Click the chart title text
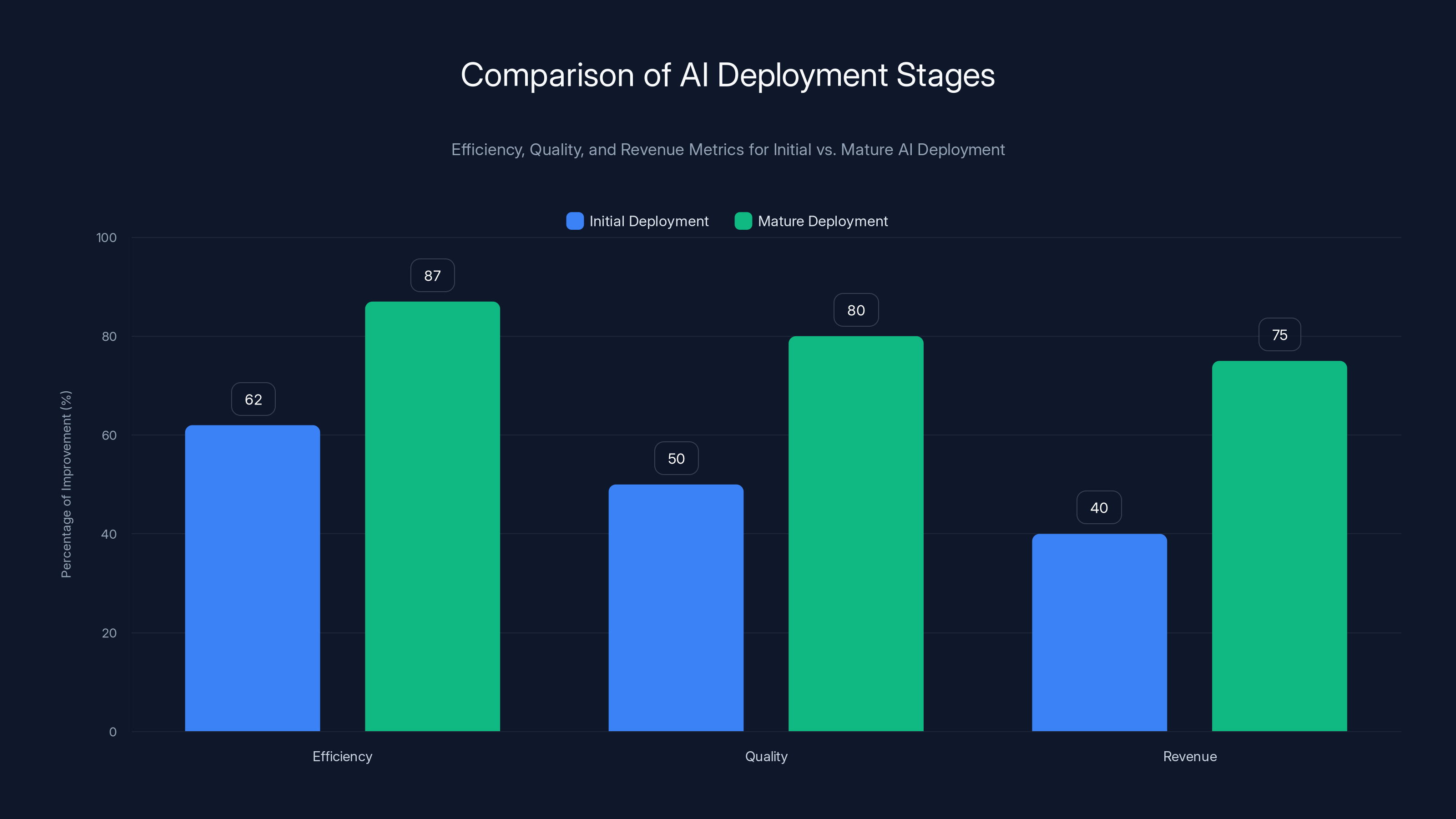 point(728,74)
